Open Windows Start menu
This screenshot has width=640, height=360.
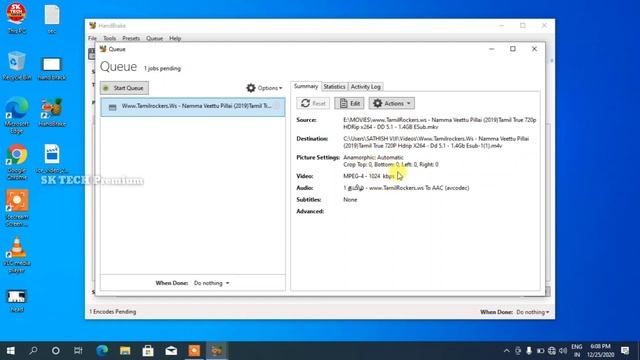tap(11, 351)
